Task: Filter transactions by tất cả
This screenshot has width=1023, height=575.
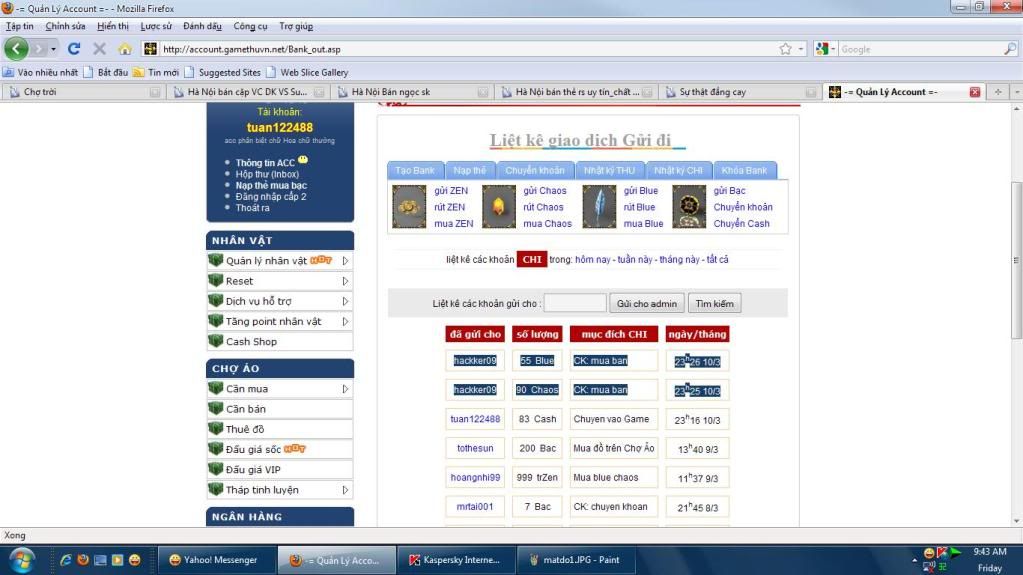Action: click(x=717, y=259)
